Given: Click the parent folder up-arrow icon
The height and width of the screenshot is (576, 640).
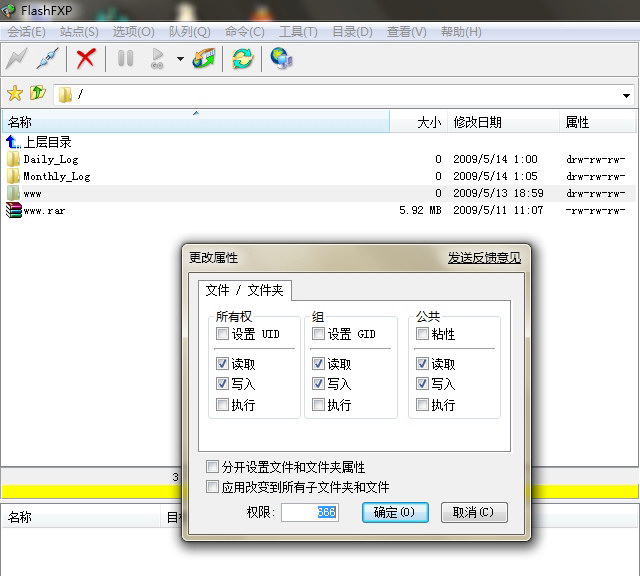Looking at the screenshot, I should tap(38, 93).
